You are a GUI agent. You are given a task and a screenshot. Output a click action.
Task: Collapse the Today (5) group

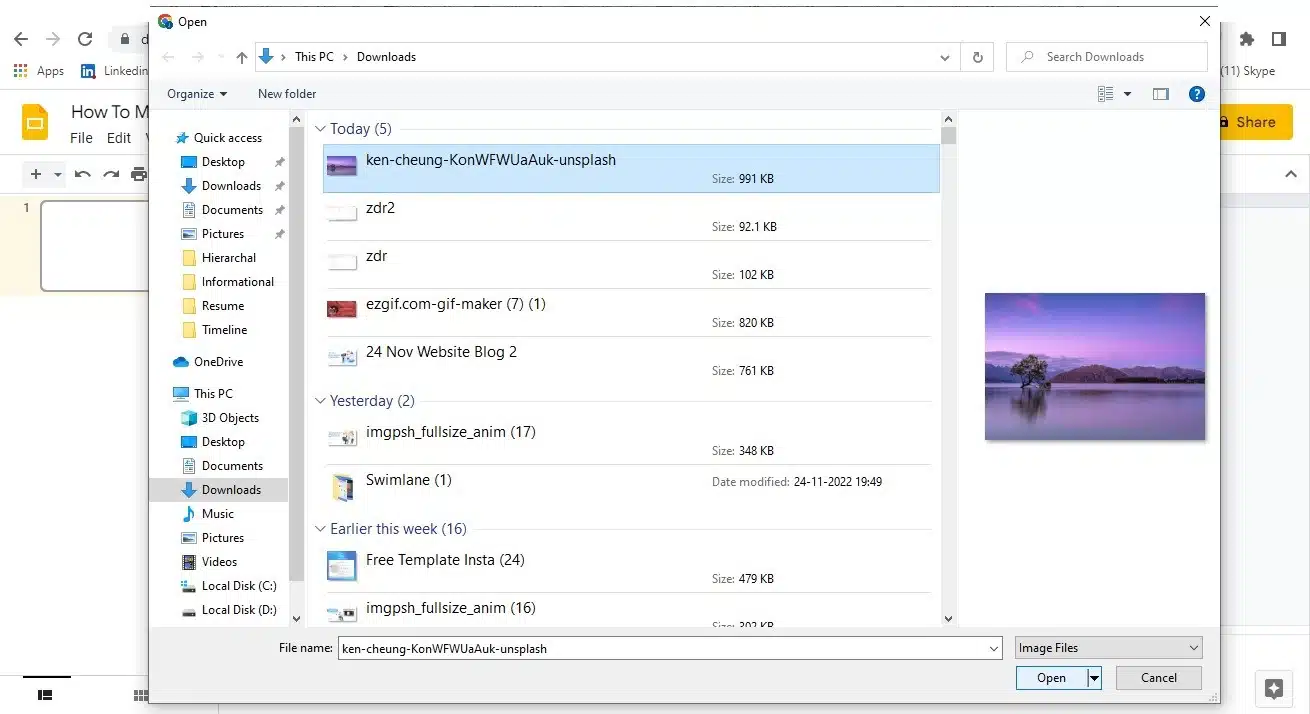tap(321, 129)
